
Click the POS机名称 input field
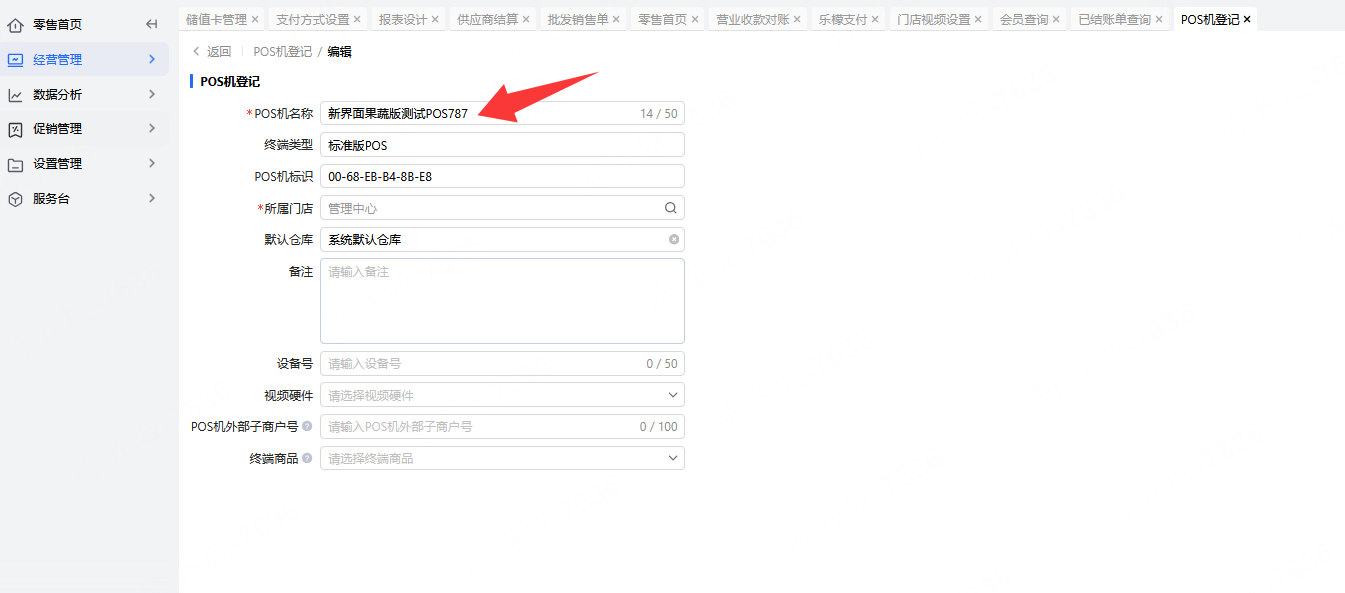(502, 114)
